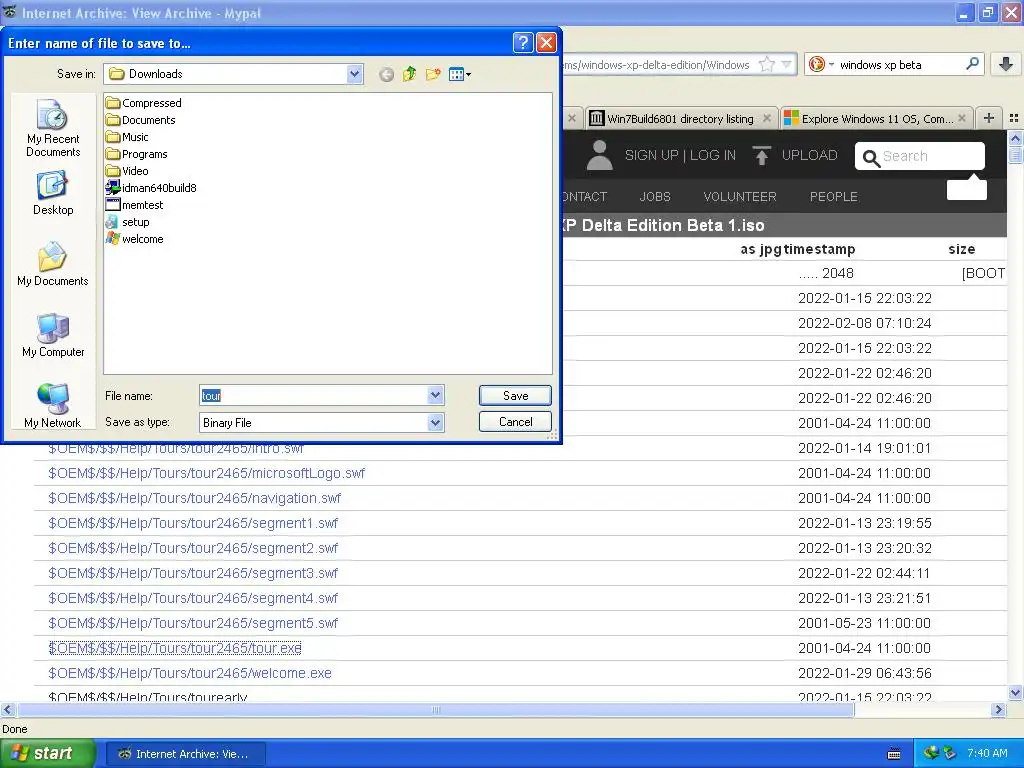Open My Recent Documents place
1024x768 pixels.
coord(53,128)
